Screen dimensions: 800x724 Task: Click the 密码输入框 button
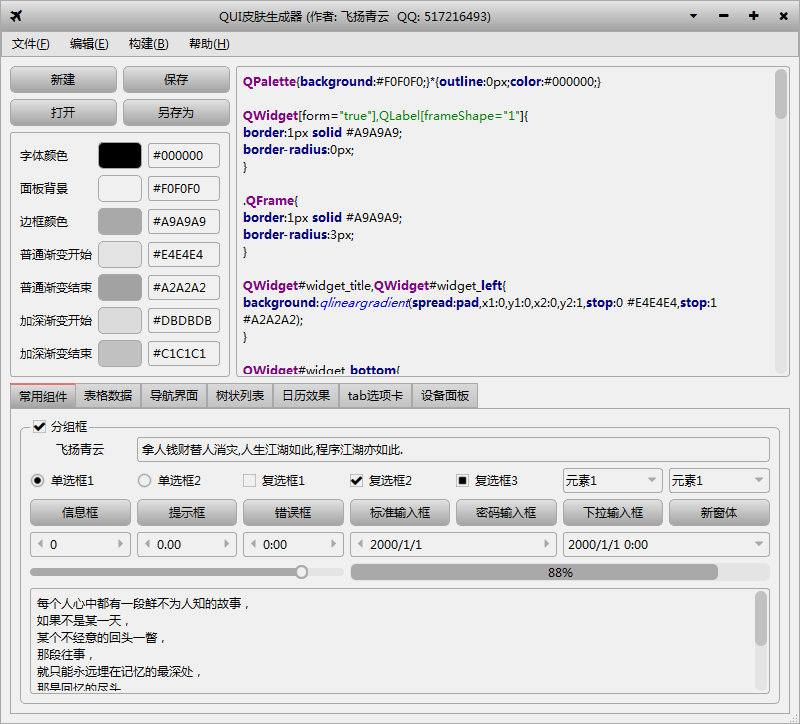[505, 513]
